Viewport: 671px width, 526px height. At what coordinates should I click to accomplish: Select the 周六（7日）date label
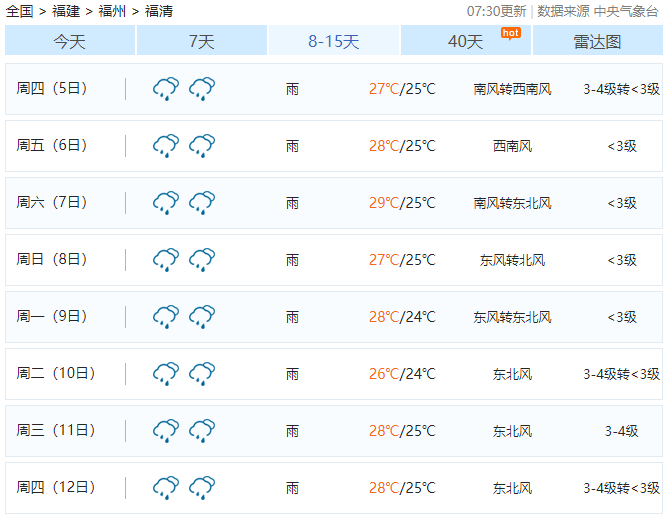pos(52,202)
